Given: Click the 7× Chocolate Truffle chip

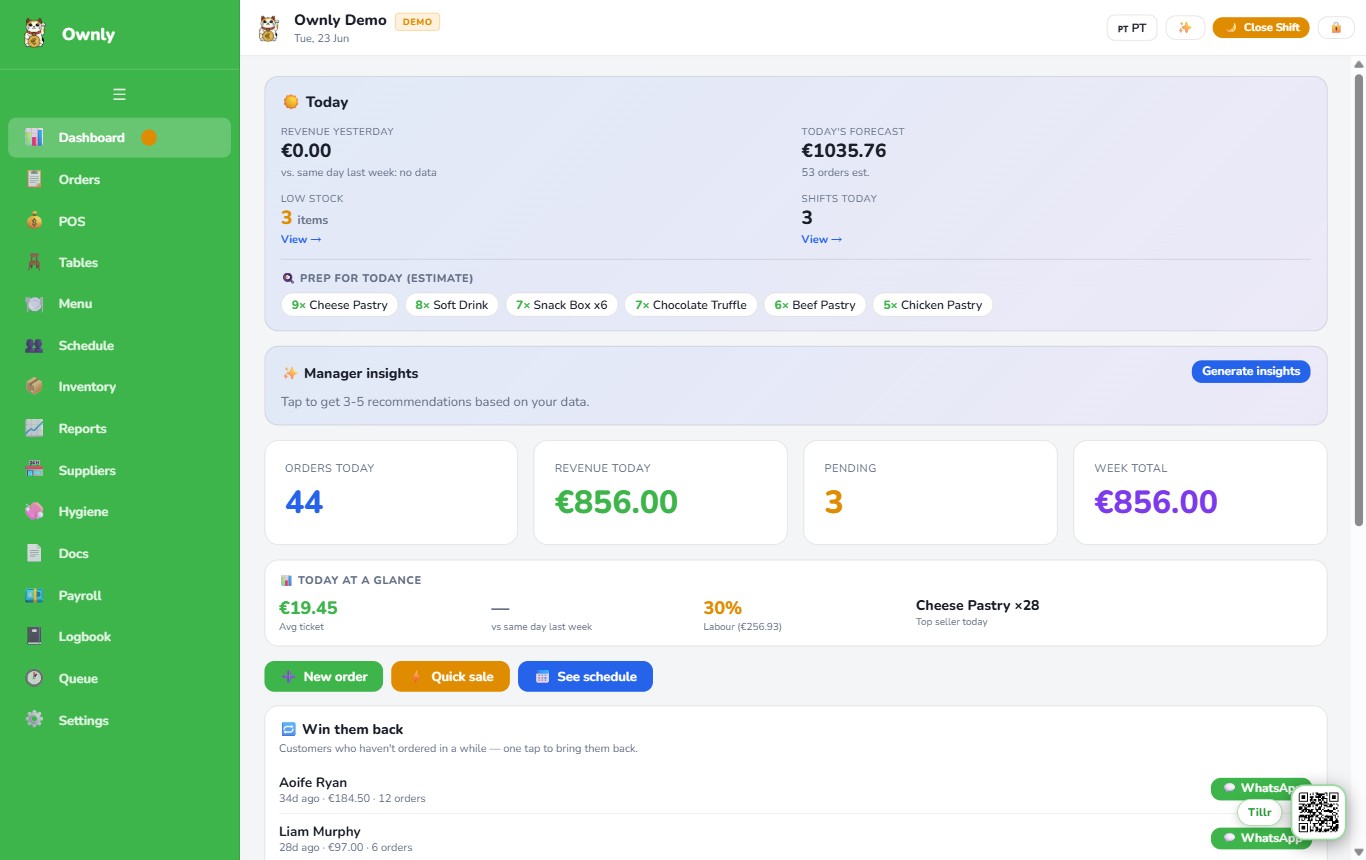Looking at the screenshot, I should tap(691, 305).
